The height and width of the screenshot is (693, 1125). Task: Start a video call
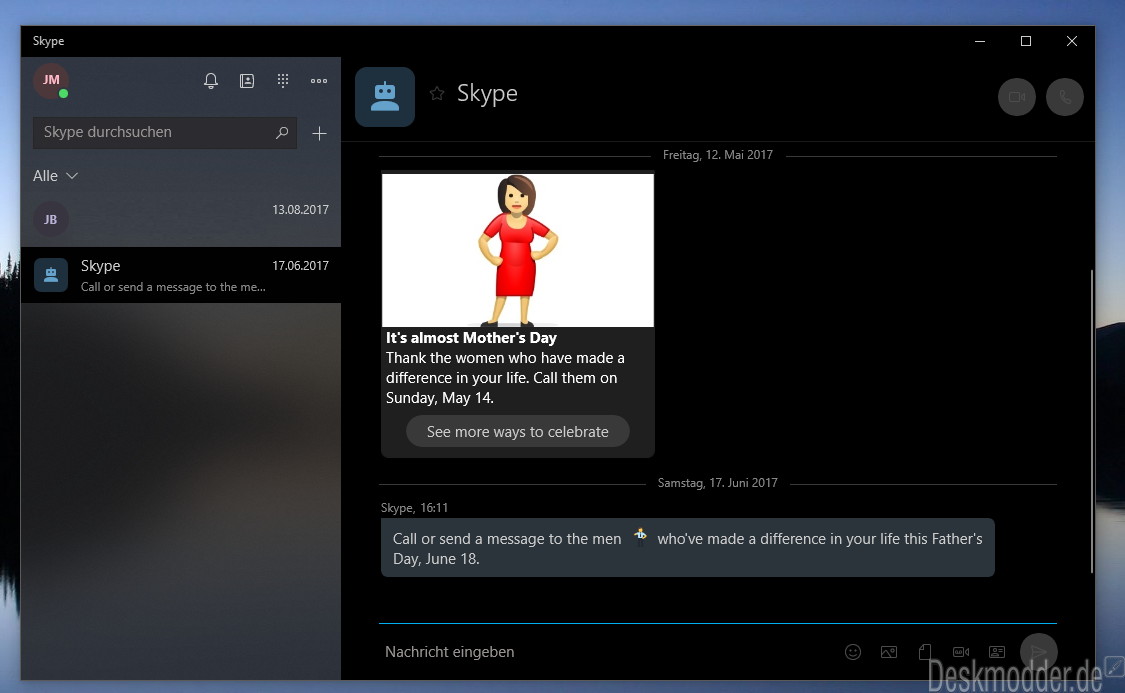click(x=1017, y=97)
